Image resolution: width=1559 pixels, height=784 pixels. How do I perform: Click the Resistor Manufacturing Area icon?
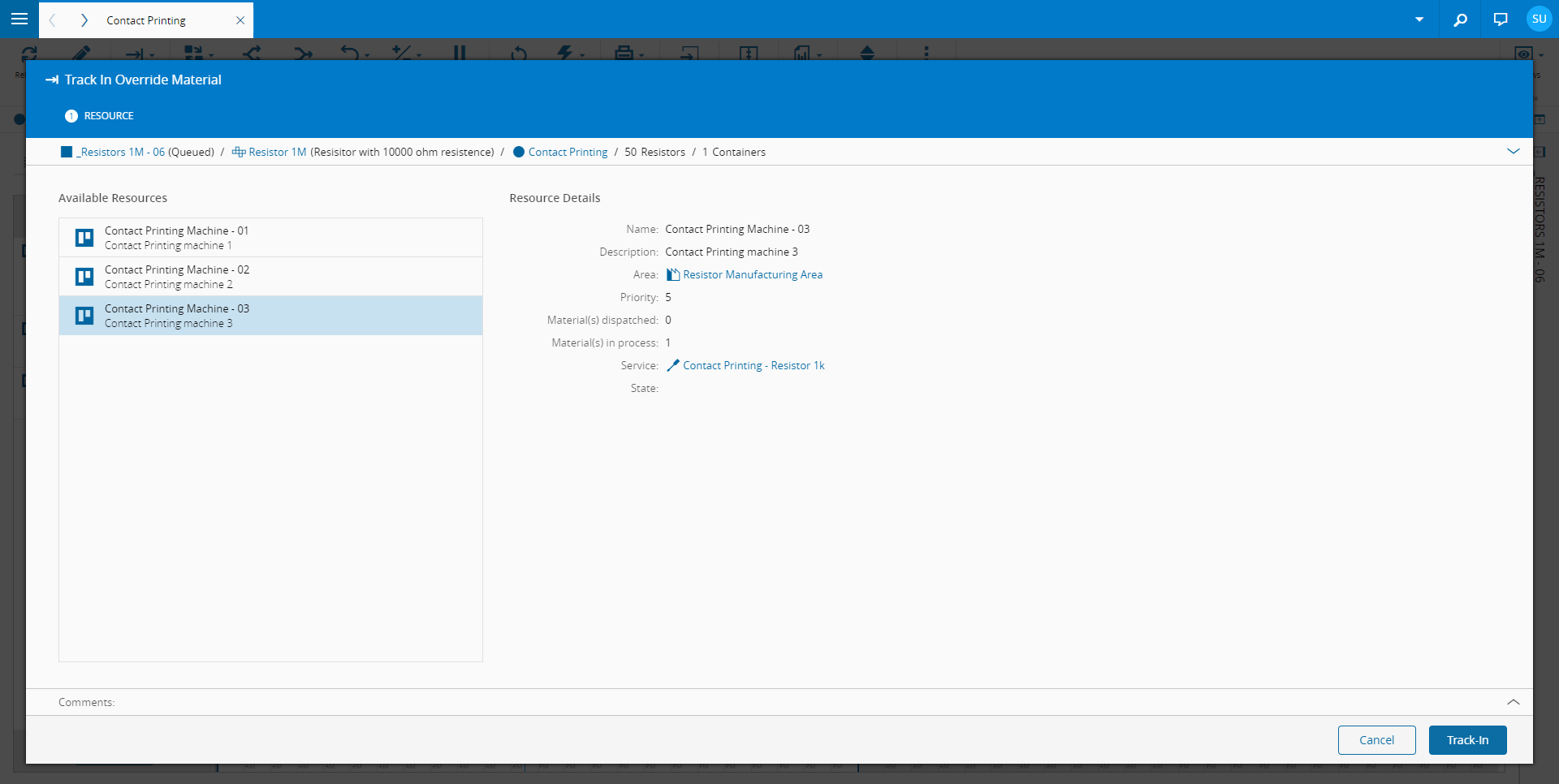click(672, 275)
